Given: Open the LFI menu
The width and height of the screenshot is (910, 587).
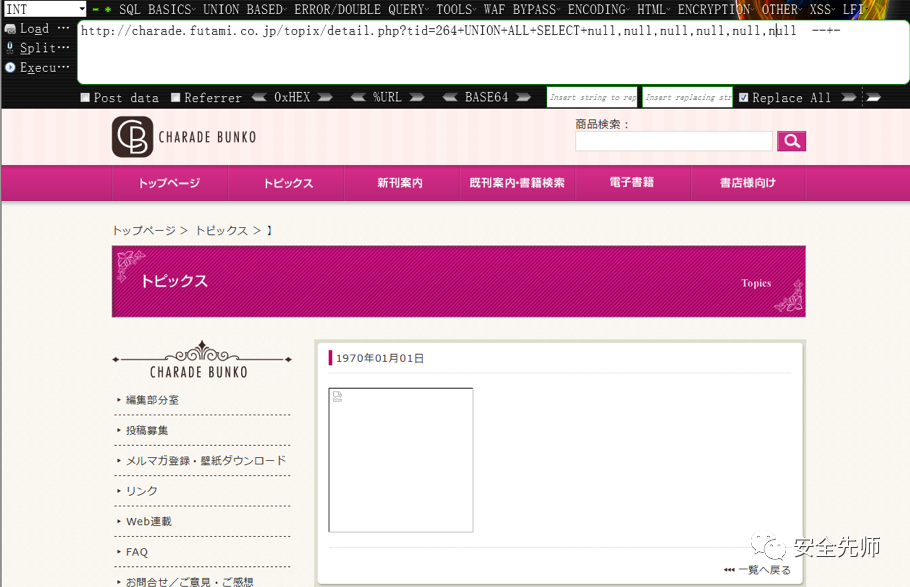Looking at the screenshot, I should click(854, 10).
